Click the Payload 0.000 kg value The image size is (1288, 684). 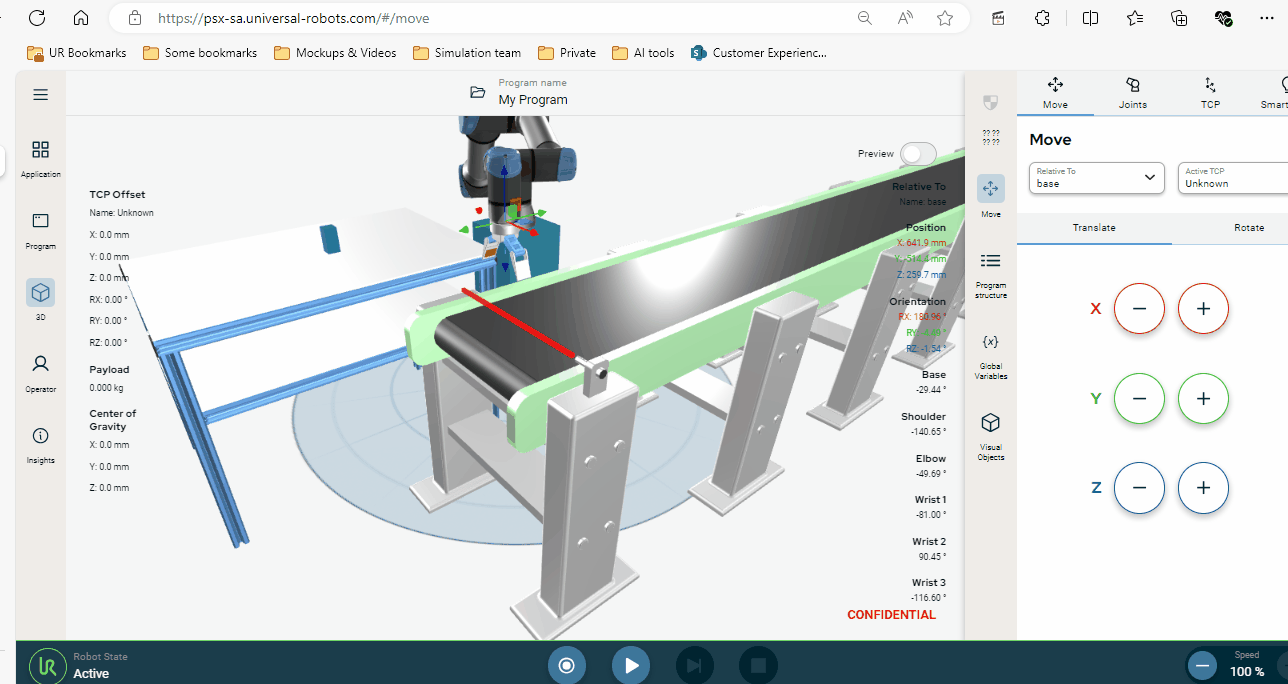(x=106, y=387)
